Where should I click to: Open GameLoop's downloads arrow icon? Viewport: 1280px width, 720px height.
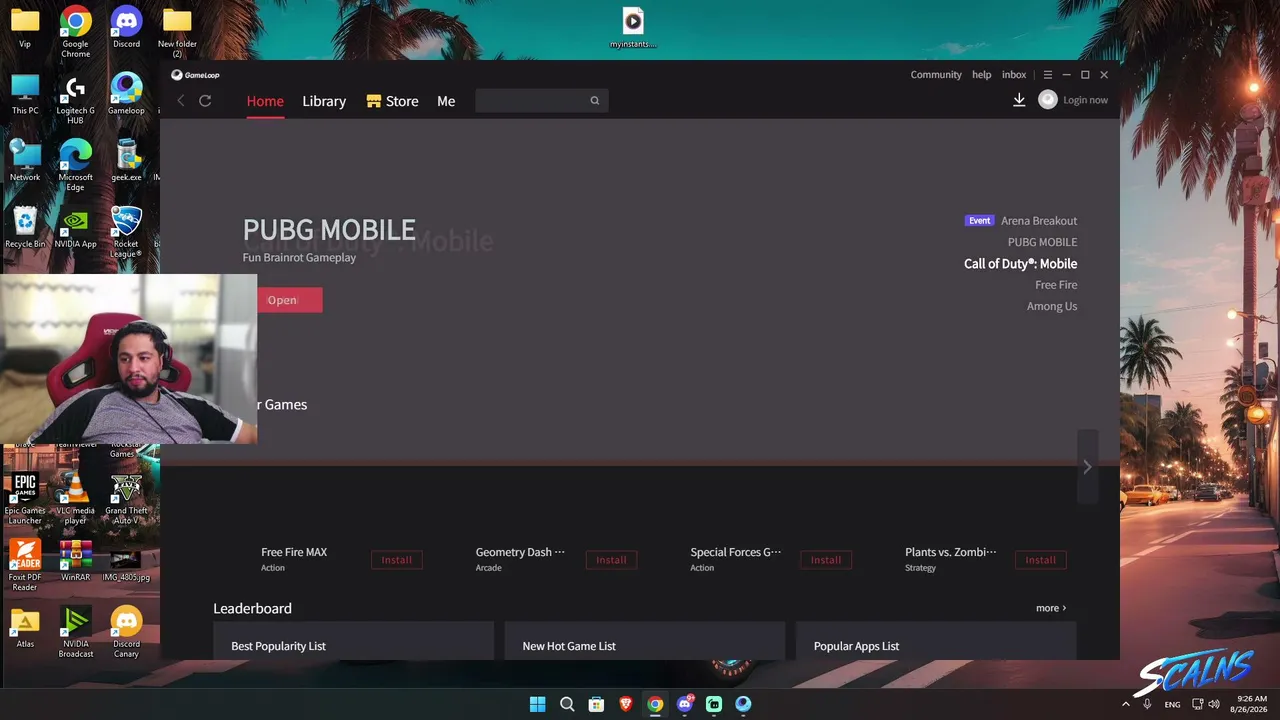[x=1019, y=100]
